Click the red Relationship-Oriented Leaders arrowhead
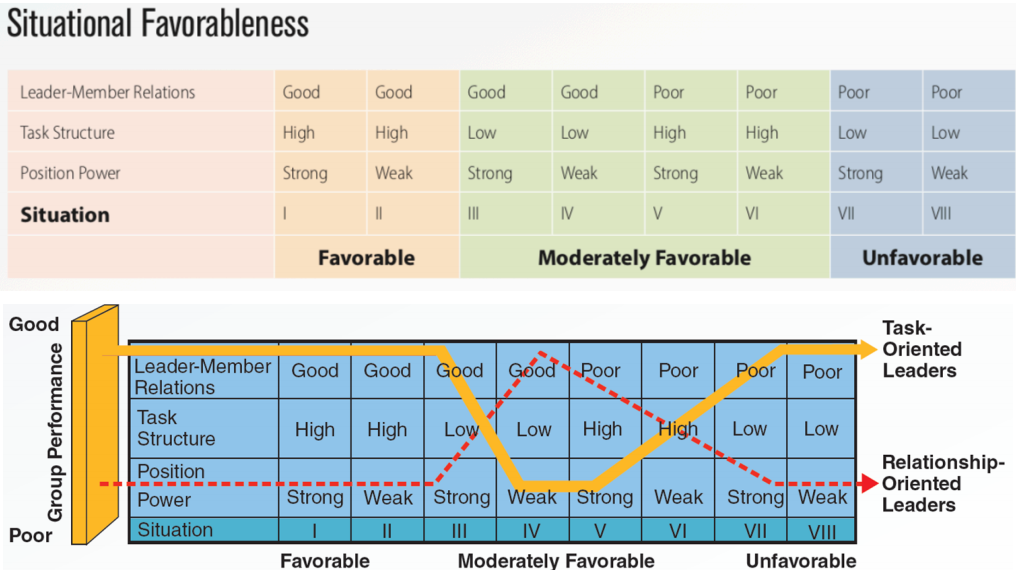Screen dimensions: 1016x570 (869, 483)
